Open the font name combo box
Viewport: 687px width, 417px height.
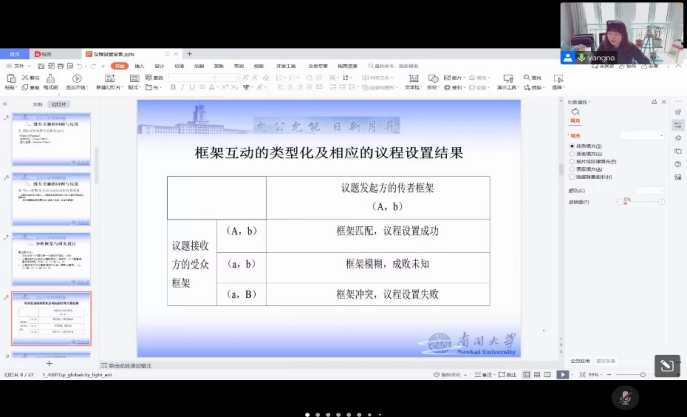(200, 77)
